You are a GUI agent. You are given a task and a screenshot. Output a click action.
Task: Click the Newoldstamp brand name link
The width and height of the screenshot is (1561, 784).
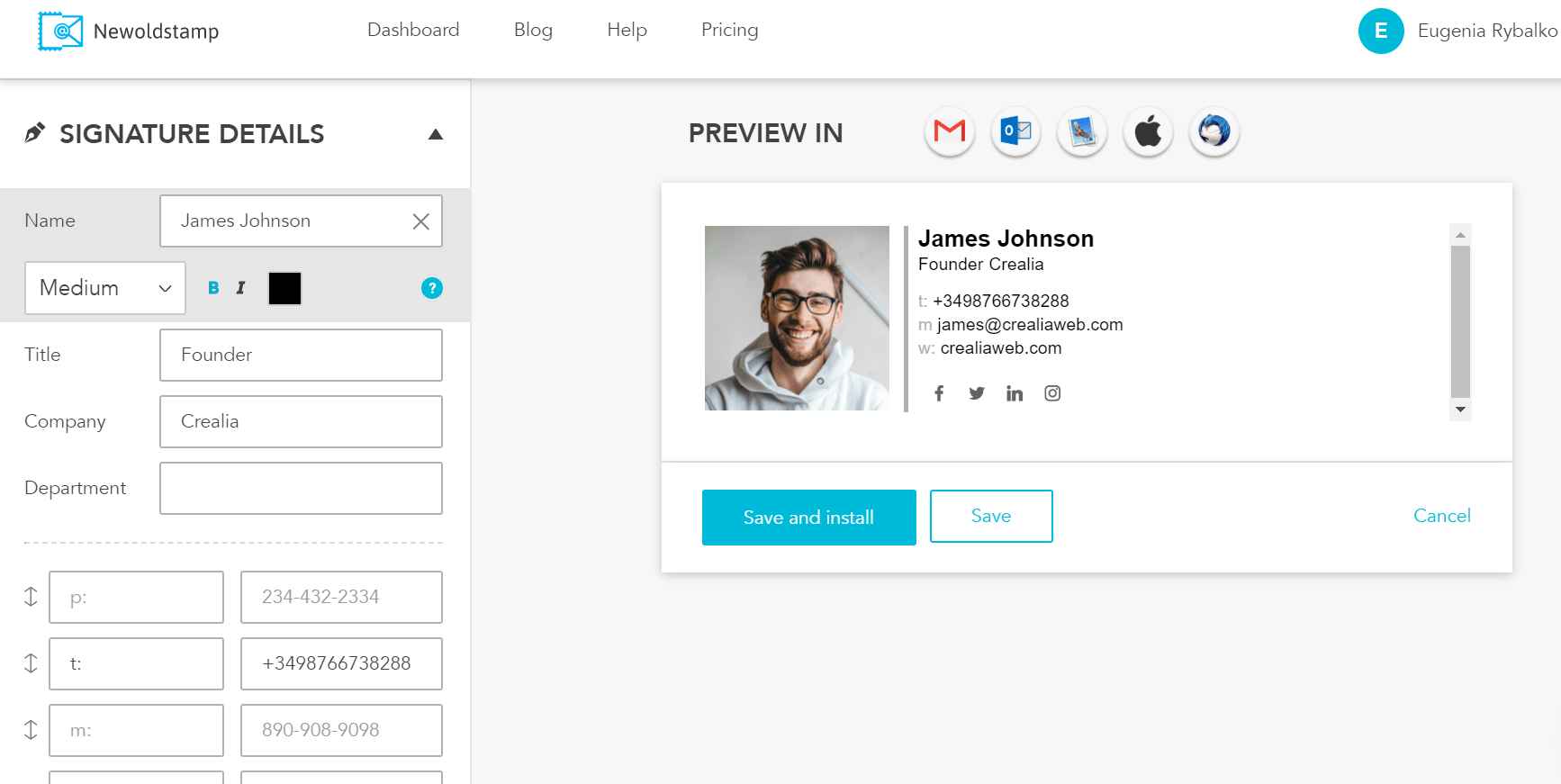coord(156,32)
